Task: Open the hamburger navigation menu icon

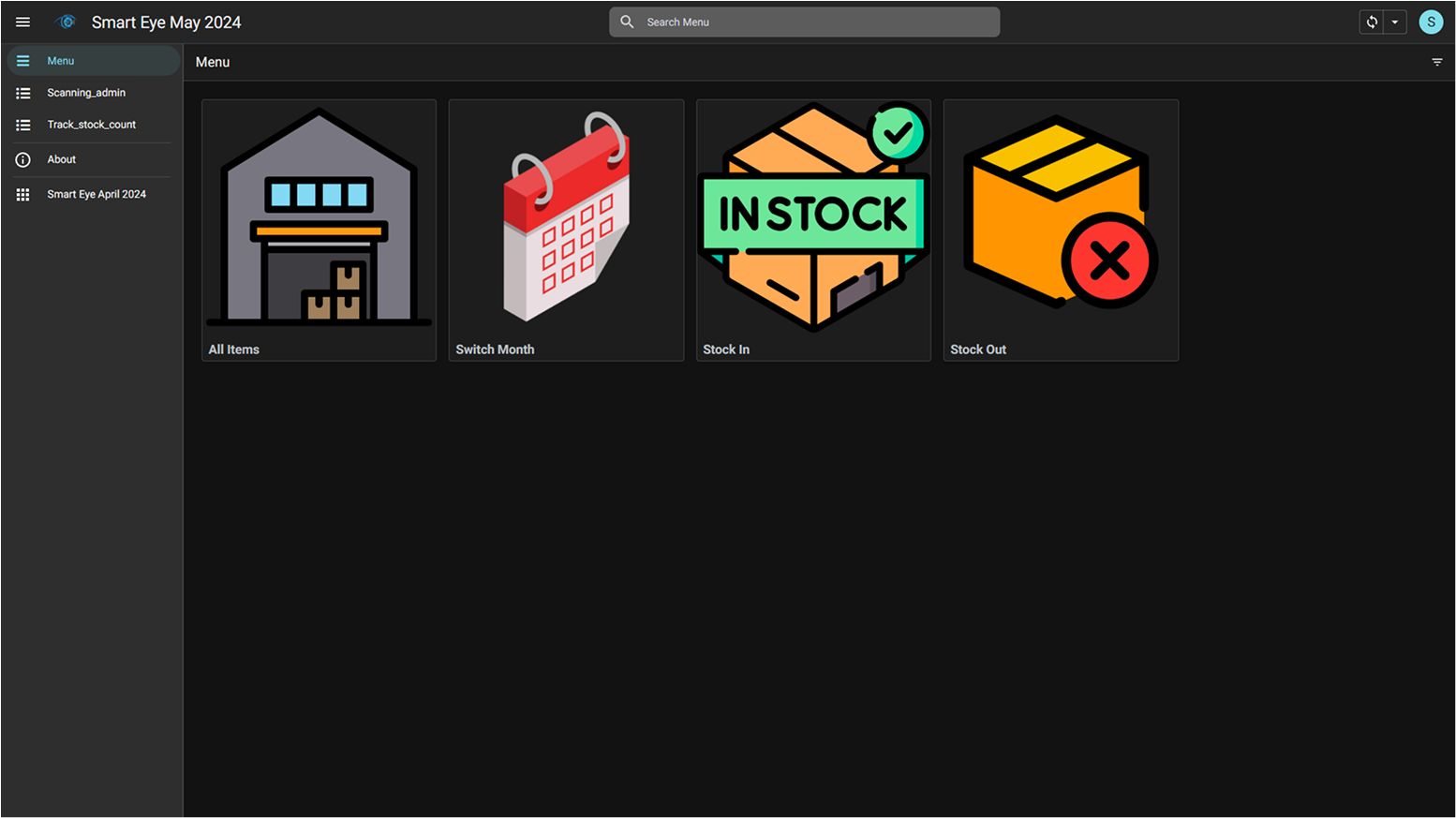Action: click(x=22, y=22)
